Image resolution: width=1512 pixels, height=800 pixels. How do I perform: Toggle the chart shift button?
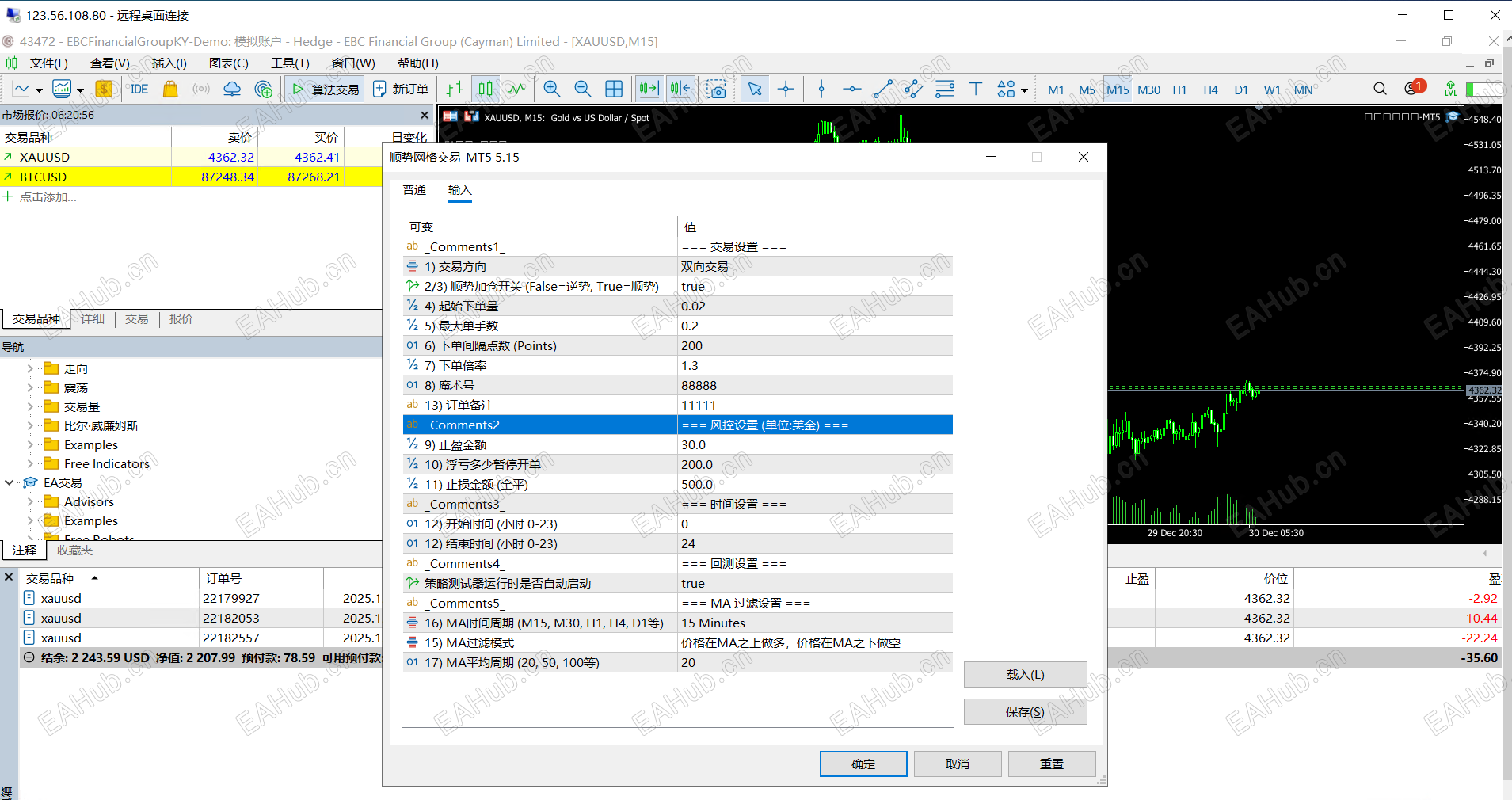click(648, 89)
